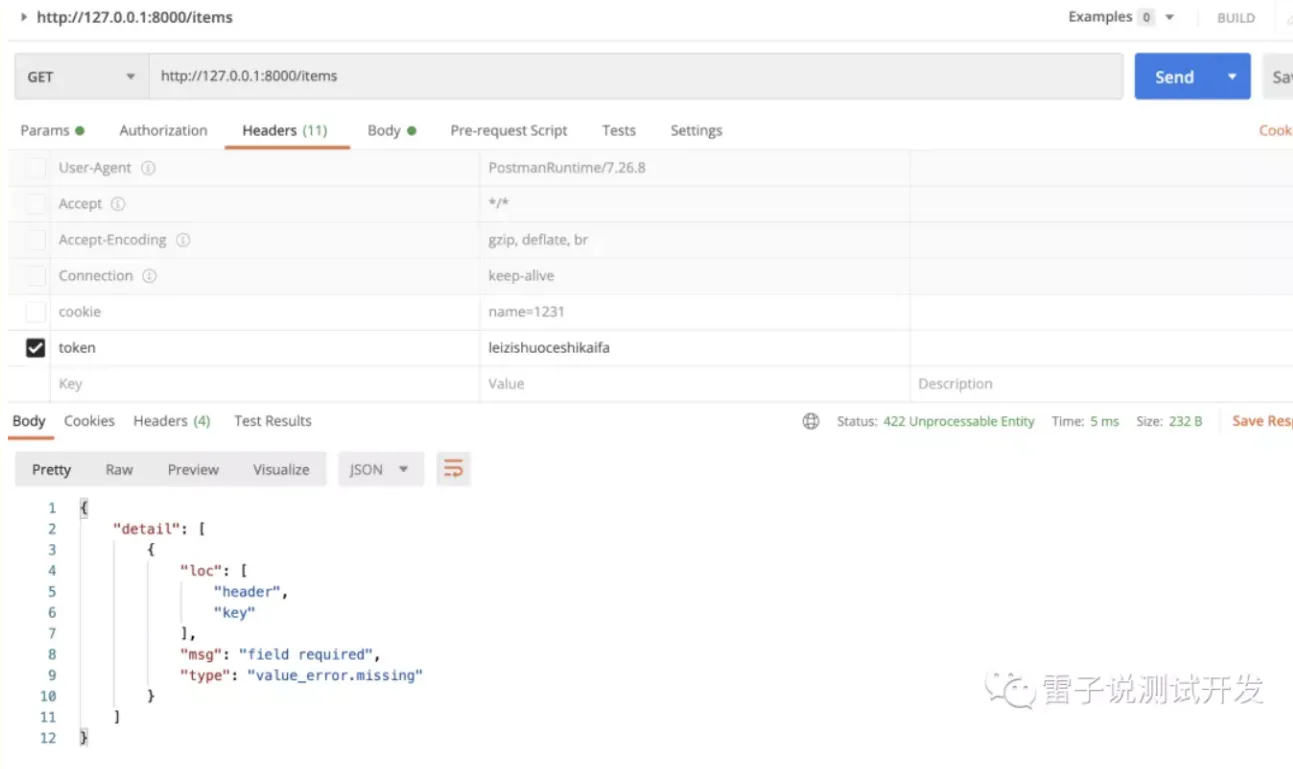Click the info icon next to User-Agent
1293x769 pixels.
[x=148, y=168]
